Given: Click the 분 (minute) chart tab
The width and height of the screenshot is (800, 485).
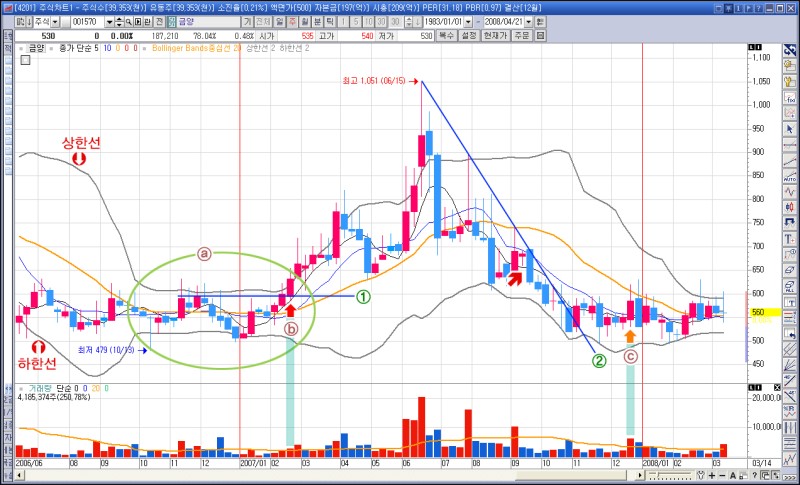Looking at the screenshot, I should click(x=317, y=21).
